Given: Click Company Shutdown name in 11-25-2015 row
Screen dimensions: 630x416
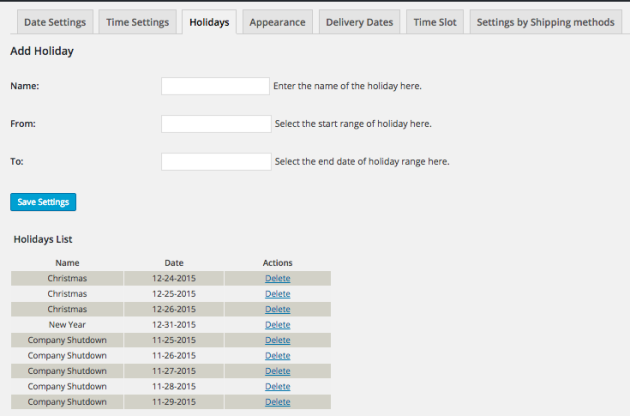Looking at the screenshot, I should [67, 340].
